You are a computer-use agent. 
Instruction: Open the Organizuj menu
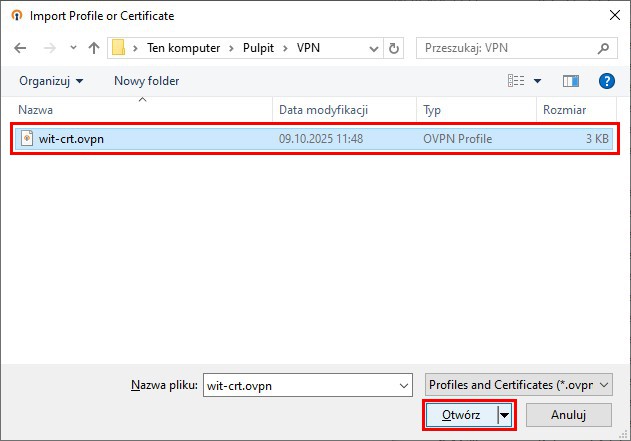51,80
